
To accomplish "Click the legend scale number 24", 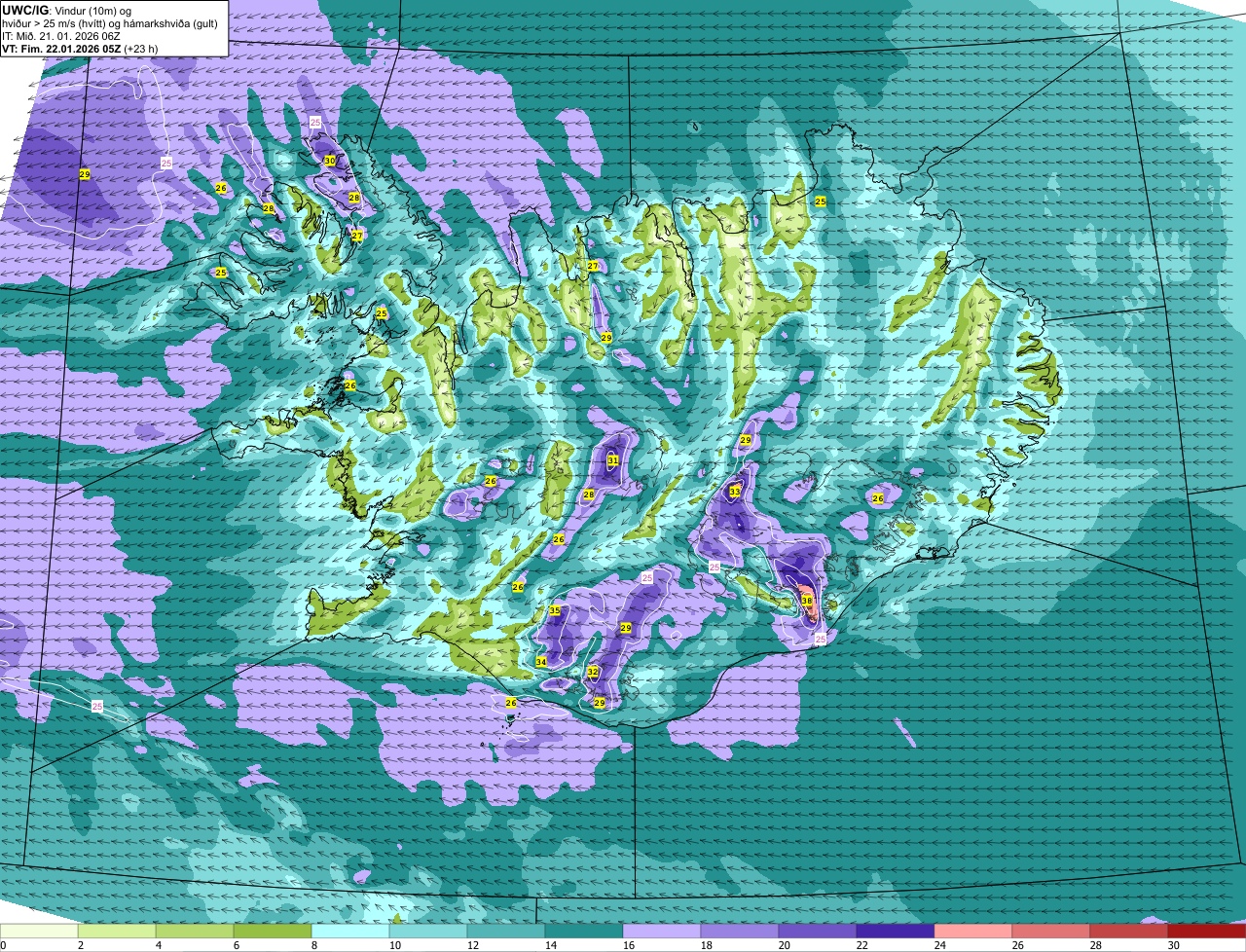I will pos(940,945).
